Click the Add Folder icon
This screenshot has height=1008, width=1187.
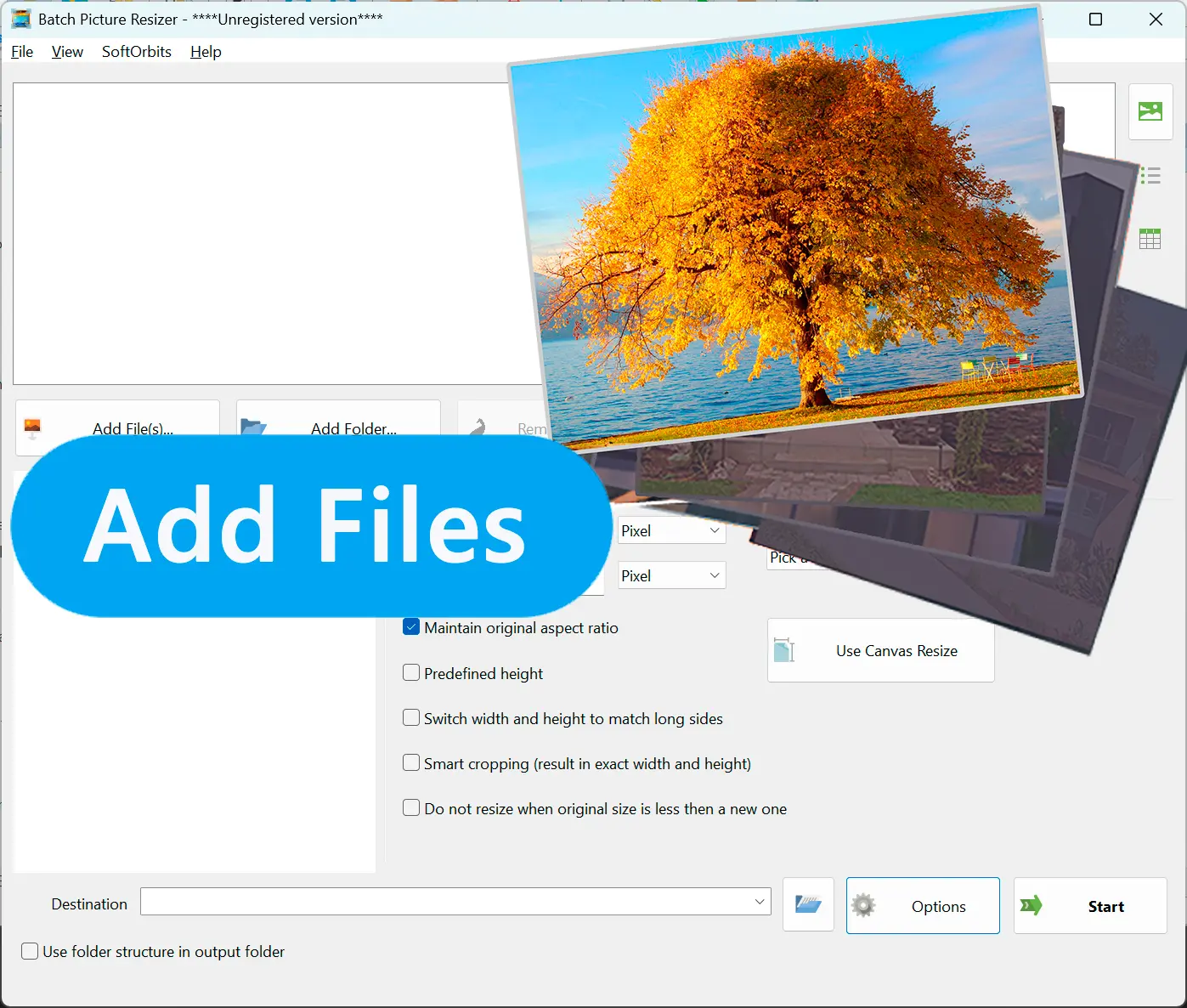[253, 426]
